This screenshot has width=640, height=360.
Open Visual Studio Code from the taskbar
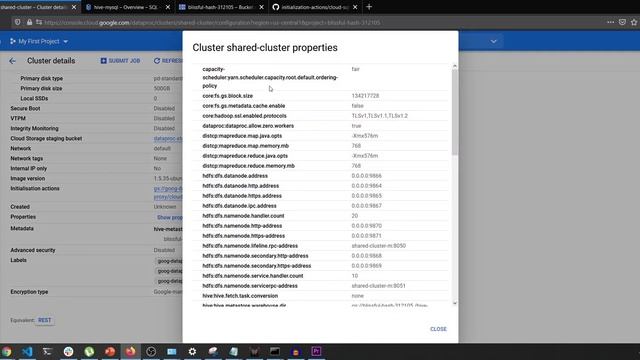[27, 351]
